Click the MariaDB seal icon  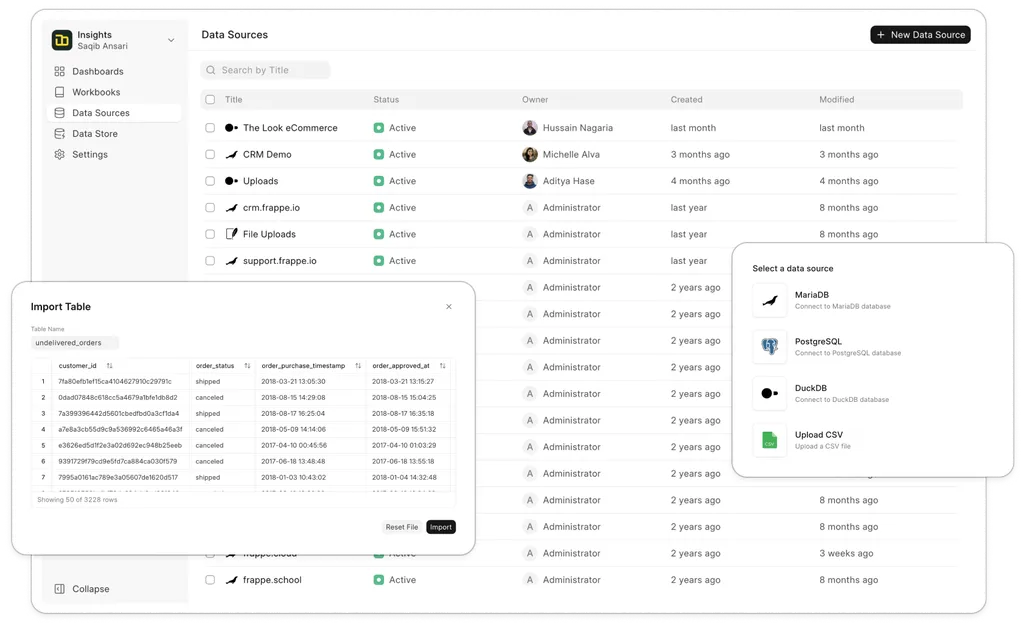click(x=769, y=300)
